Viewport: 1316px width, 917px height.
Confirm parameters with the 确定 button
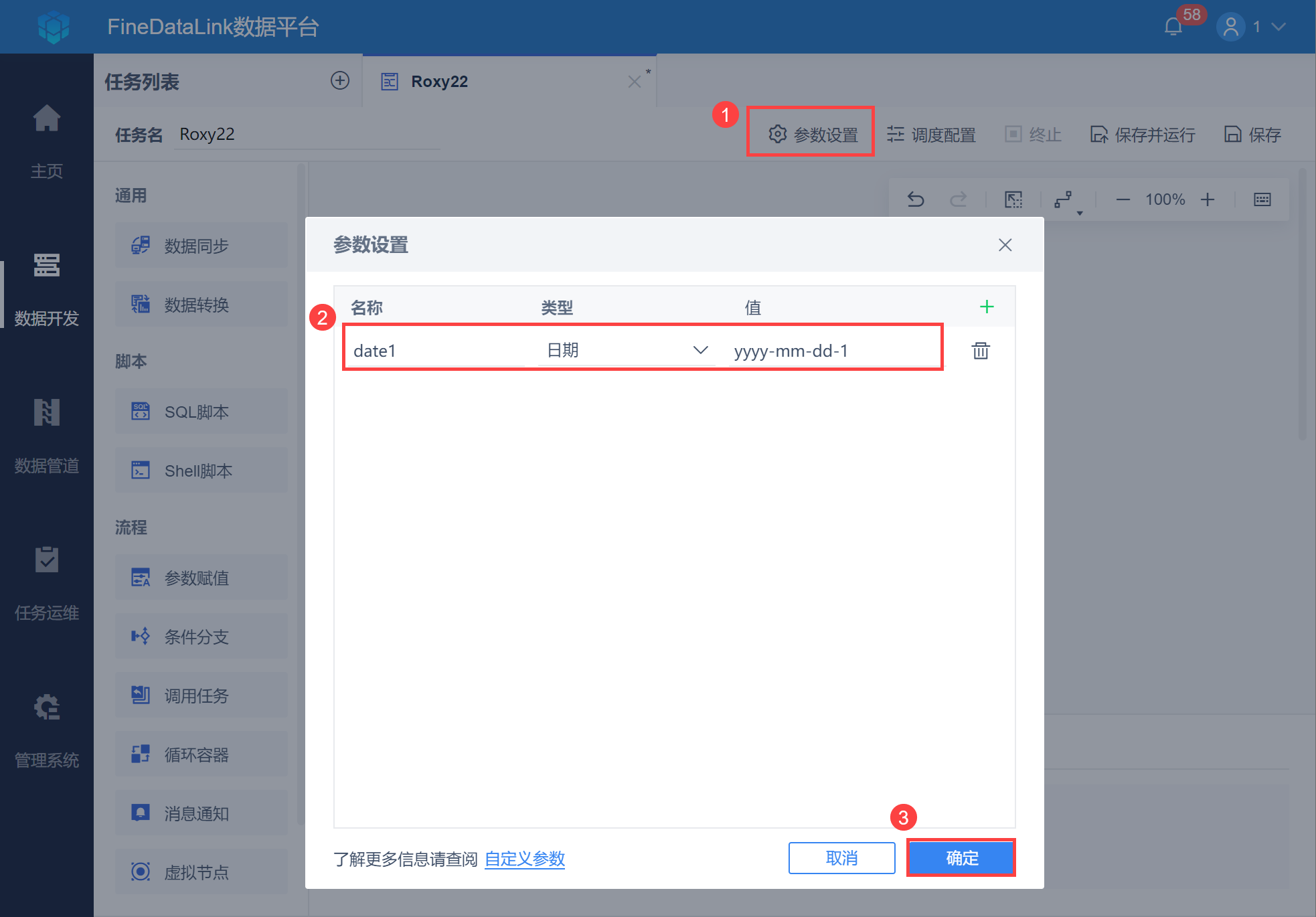(x=961, y=857)
